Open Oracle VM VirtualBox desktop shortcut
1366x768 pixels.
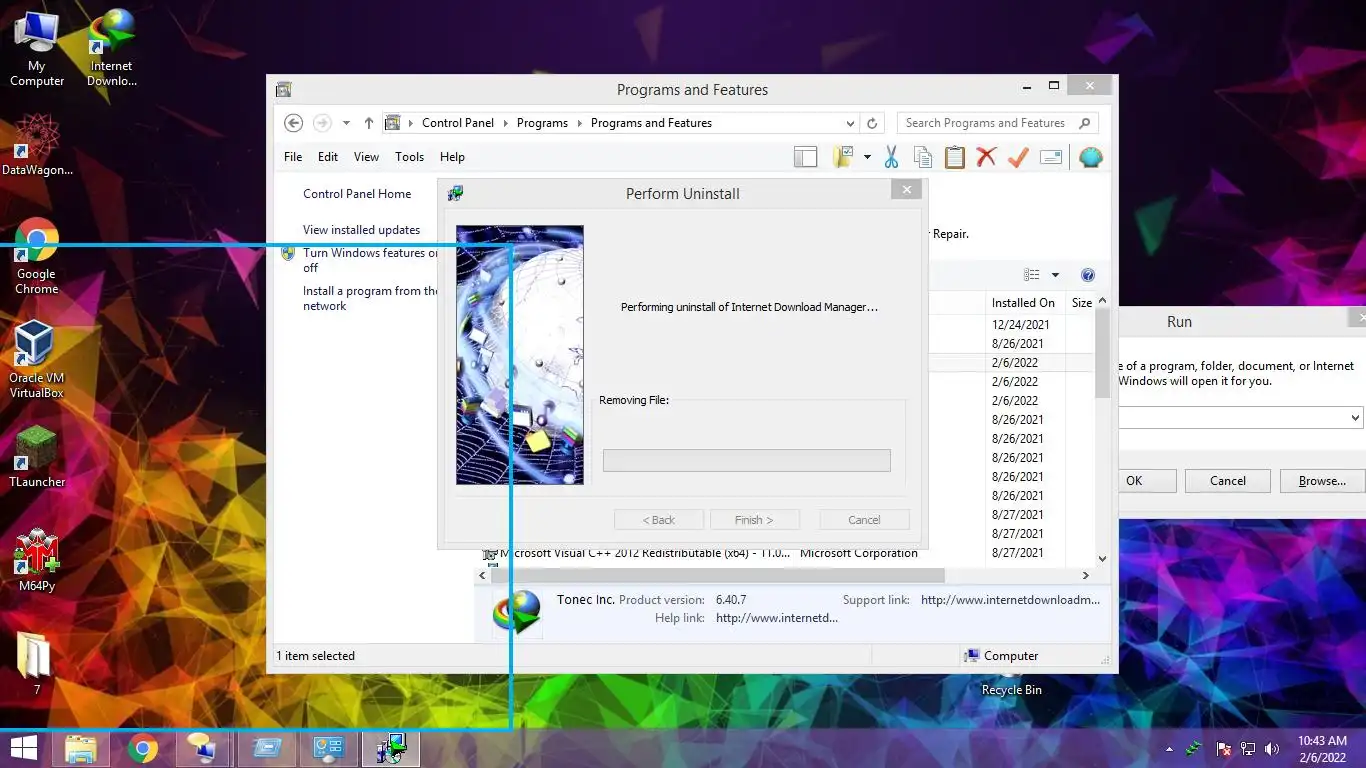[36, 360]
